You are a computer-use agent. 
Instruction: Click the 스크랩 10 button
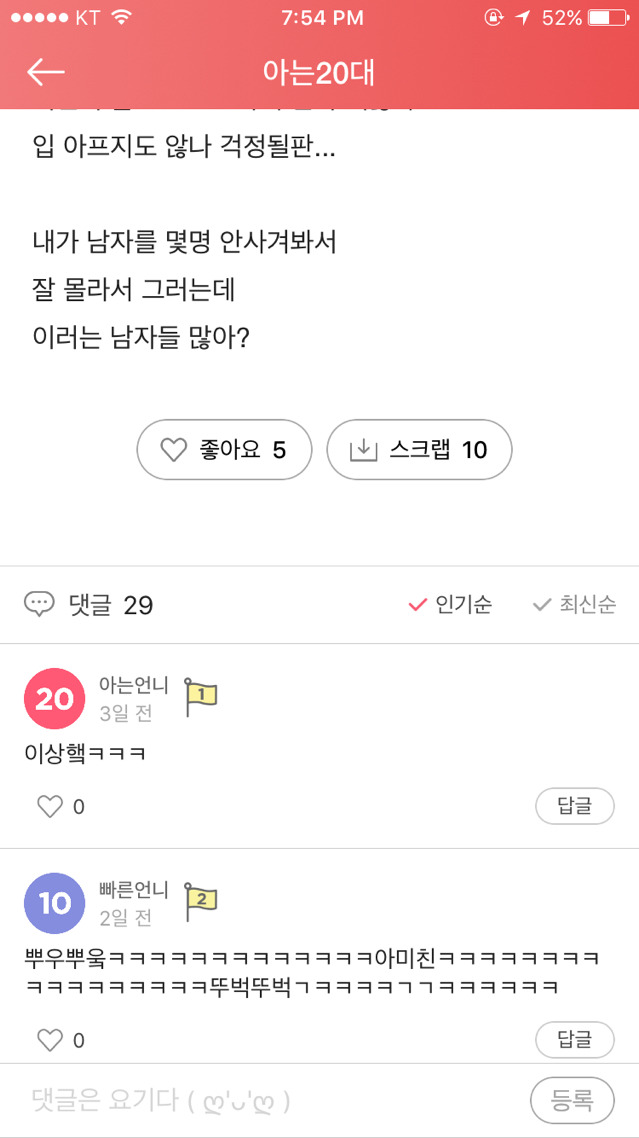pyautogui.click(x=419, y=450)
